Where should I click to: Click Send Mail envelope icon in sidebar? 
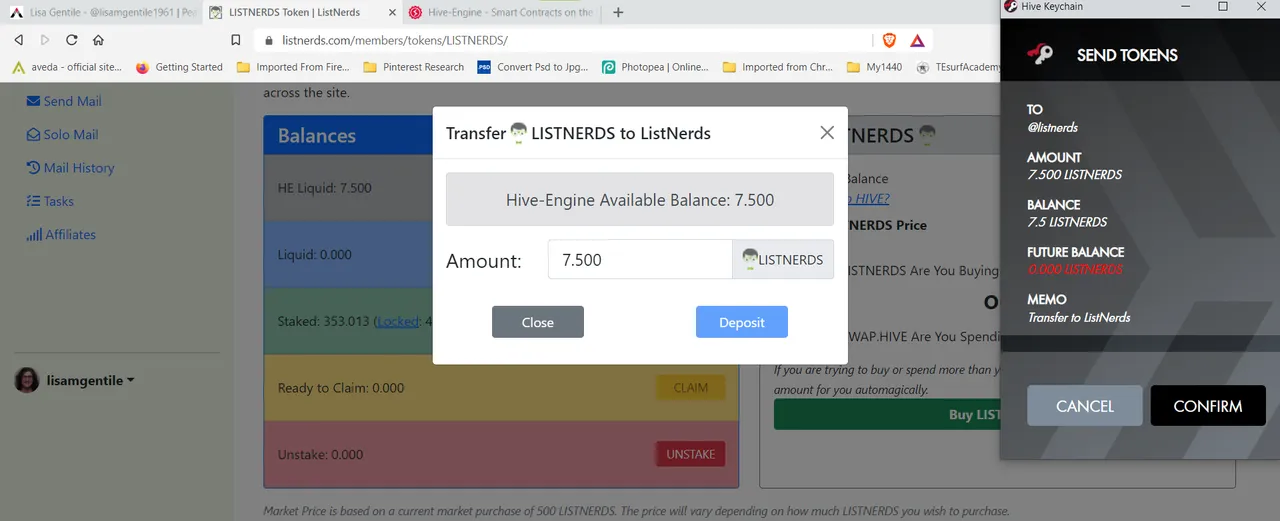click(x=33, y=101)
